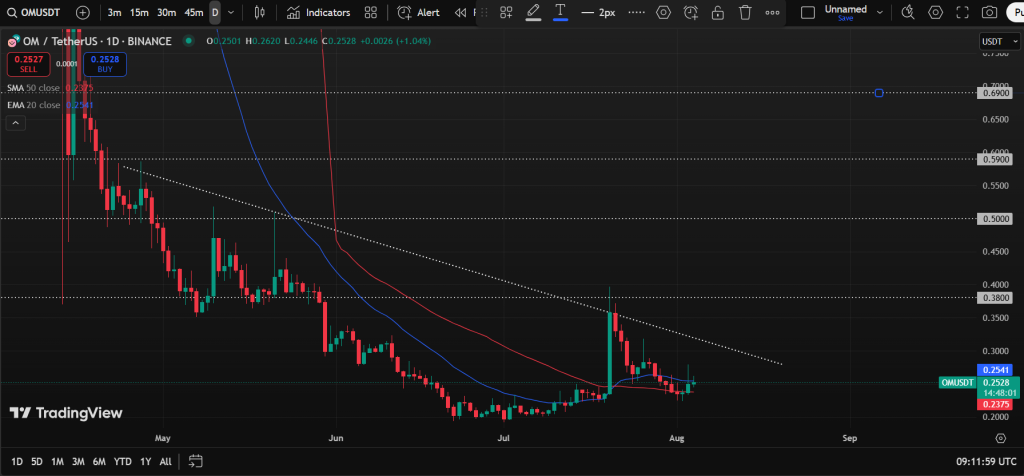Viewport: 1024px width, 476px height.
Task: Open the indicator templates grid icon
Action: (371, 12)
